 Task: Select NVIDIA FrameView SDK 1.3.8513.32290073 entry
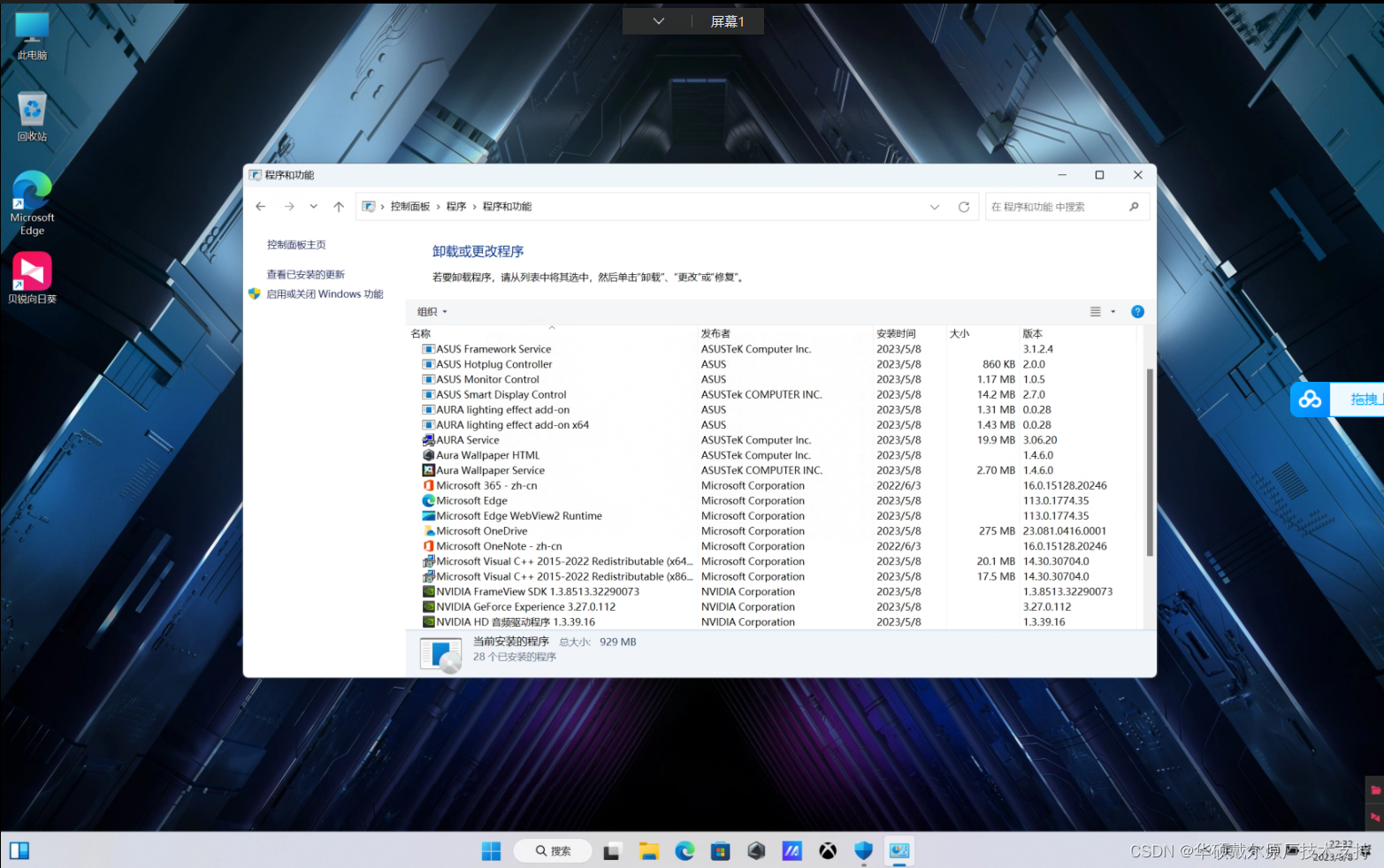coord(537,592)
